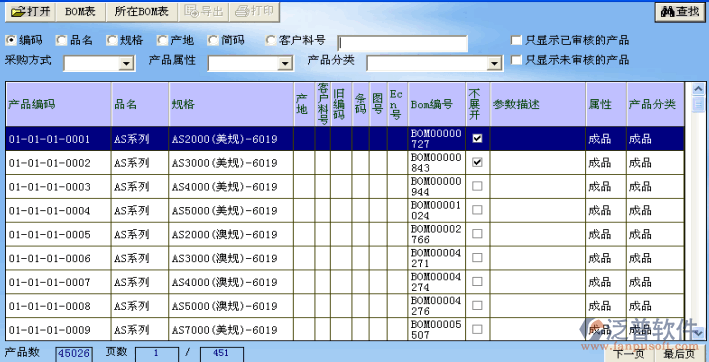The width and height of the screenshot is (709, 362).
Task: Open the BOM表 toolbar button
Action: pyautogui.click(x=80, y=12)
